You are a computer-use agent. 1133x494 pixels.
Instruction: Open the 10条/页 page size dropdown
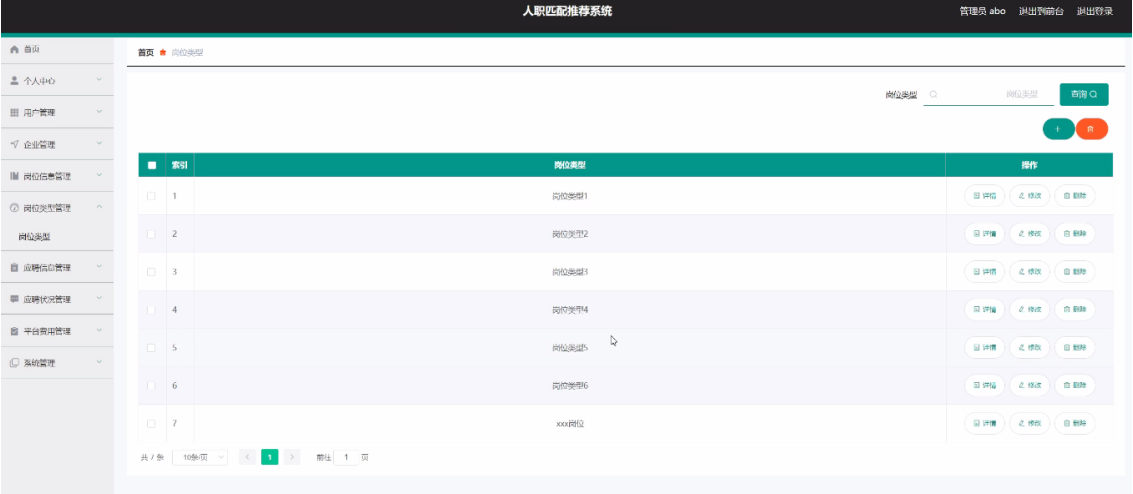tap(200, 457)
